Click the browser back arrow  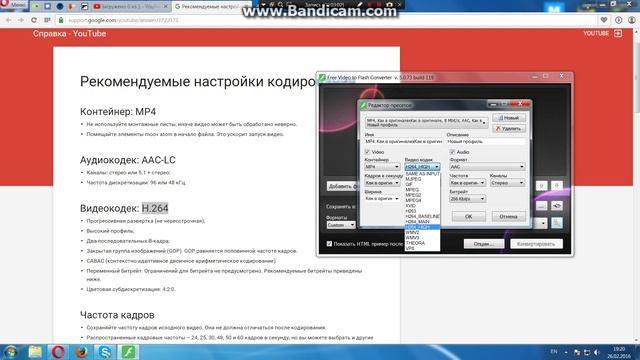tap(8, 20)
